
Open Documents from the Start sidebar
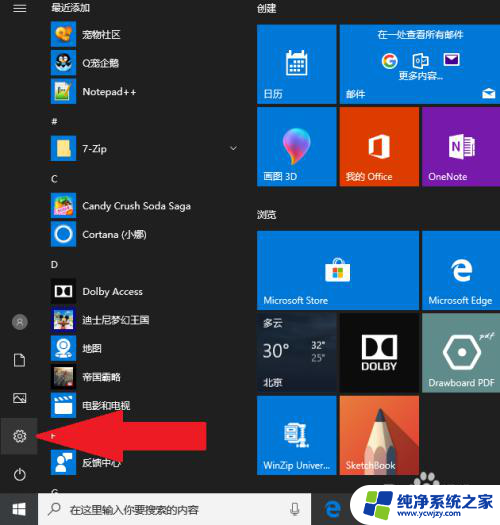19,360
